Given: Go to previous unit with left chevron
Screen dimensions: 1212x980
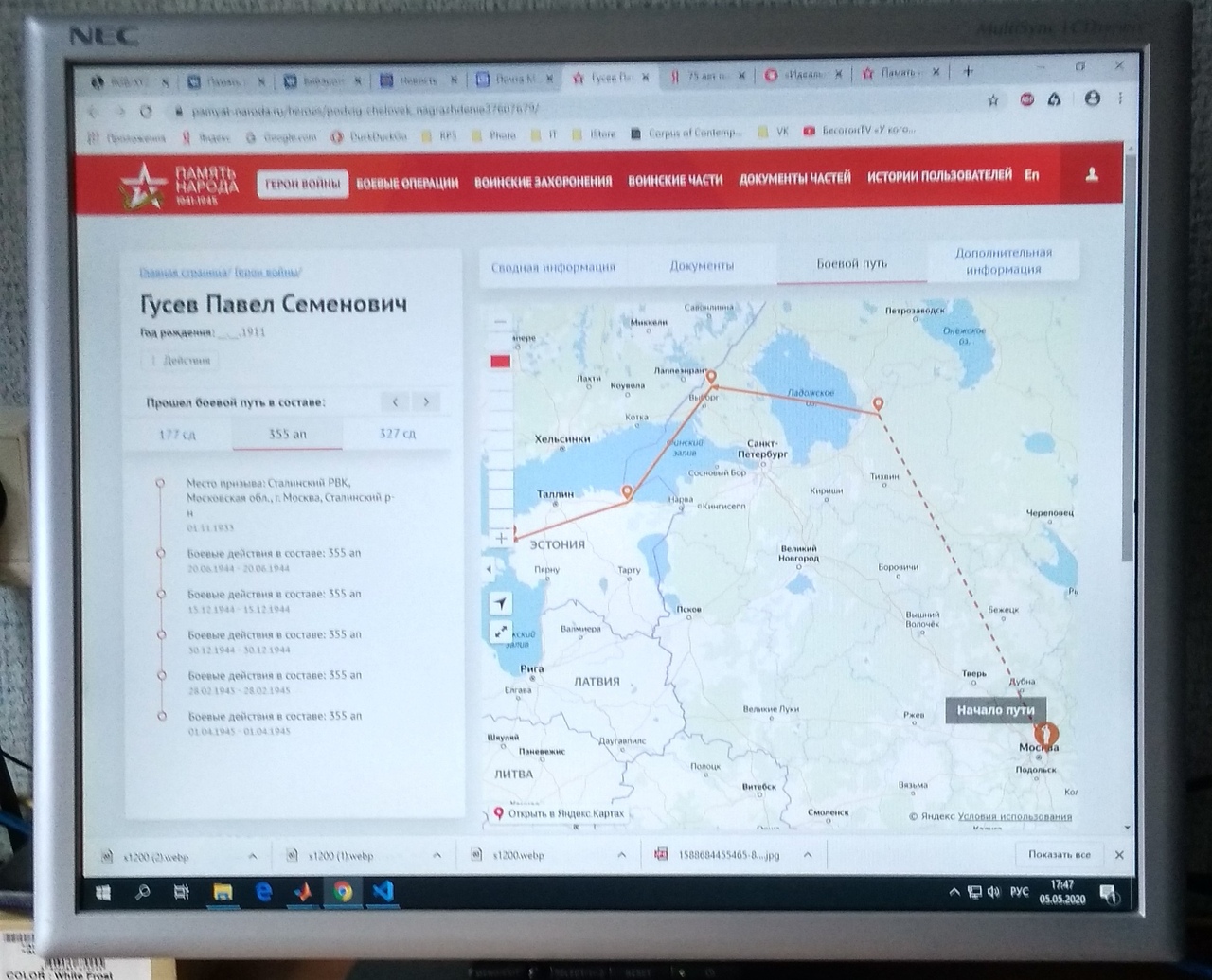Looking at the screenshot, I should click(395, 401).
